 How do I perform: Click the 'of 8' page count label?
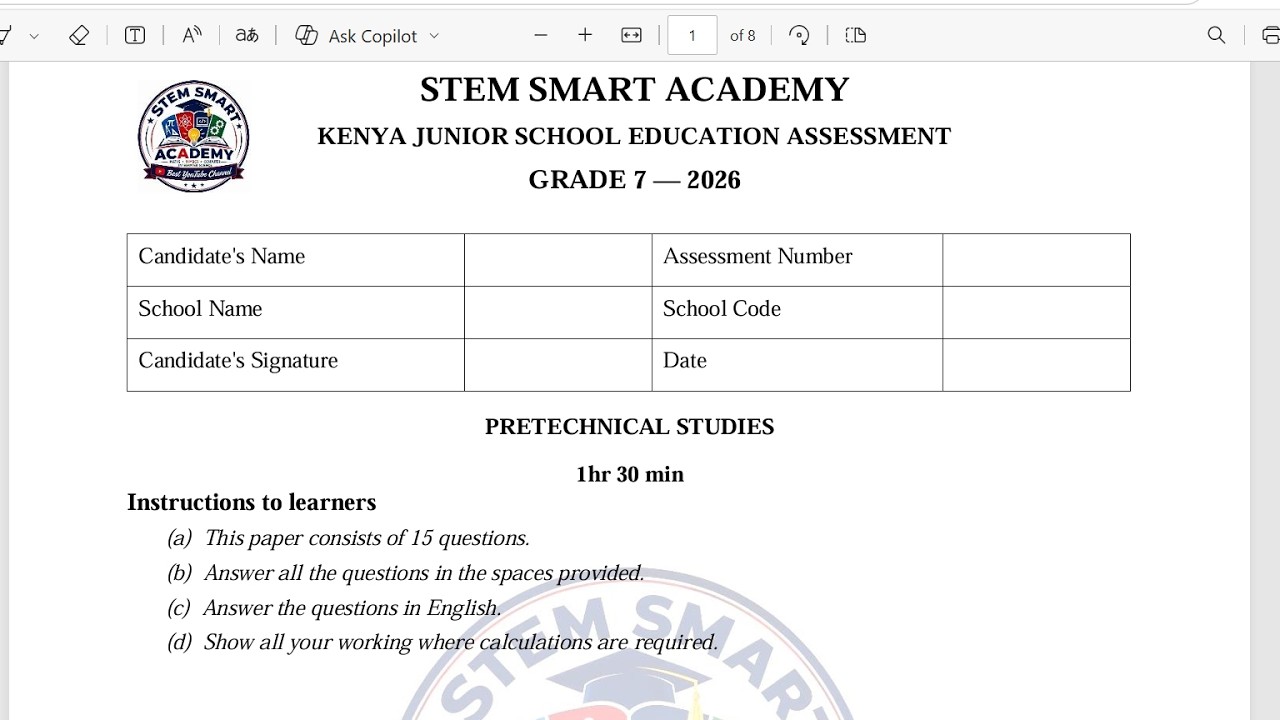click(743, 36)
